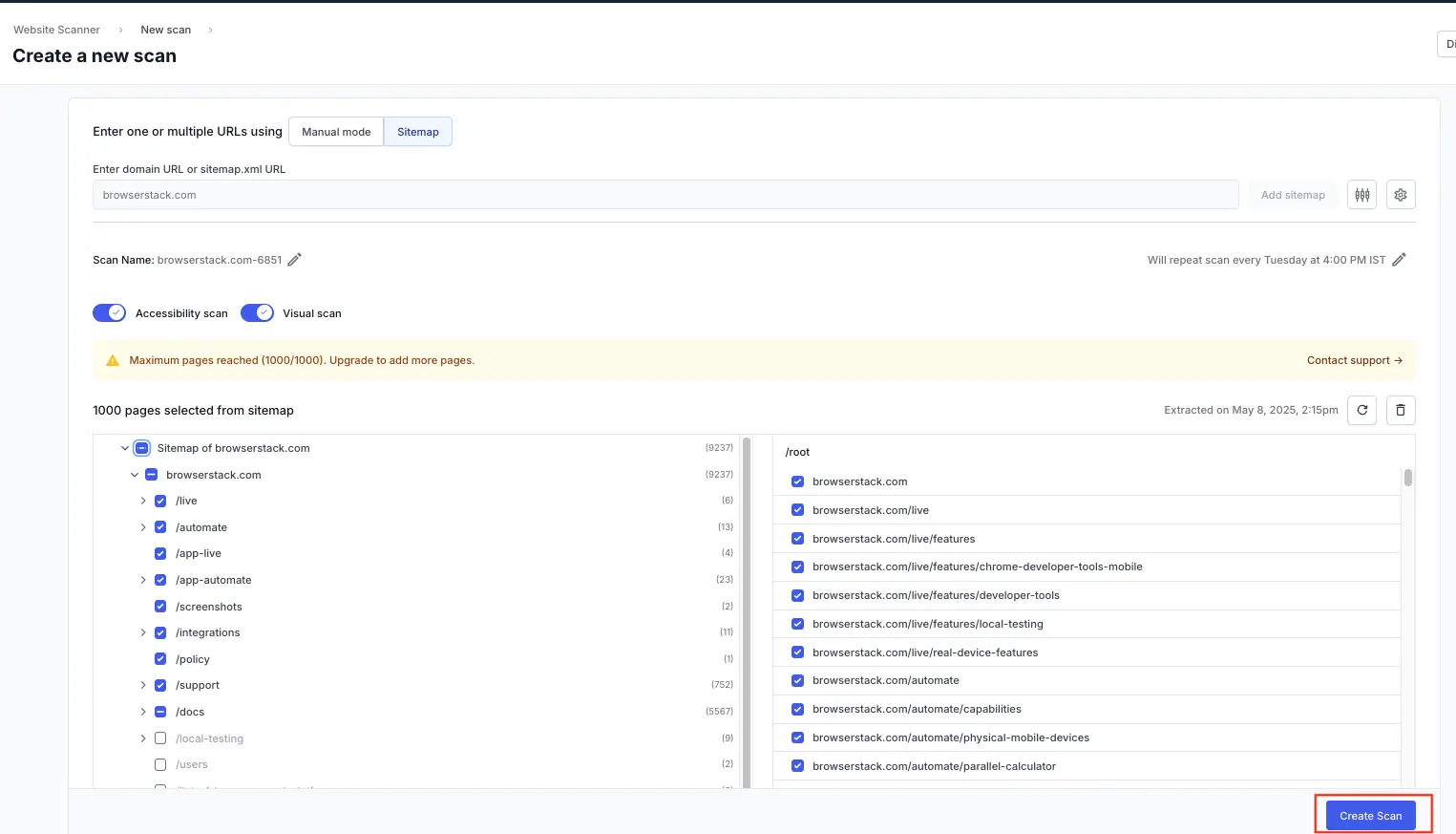1456x834 pixels.
Task: Check the /local-testing folder checkbox
Action: pos(160,738)
